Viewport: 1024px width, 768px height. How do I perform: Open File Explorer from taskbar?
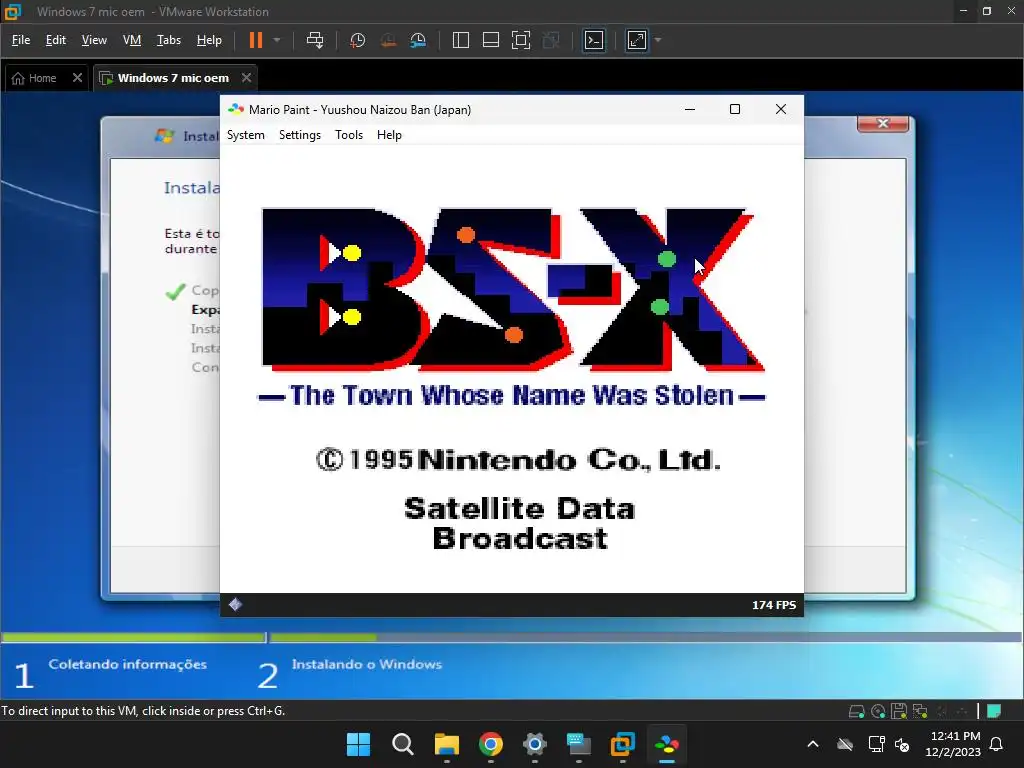point(447,744)
